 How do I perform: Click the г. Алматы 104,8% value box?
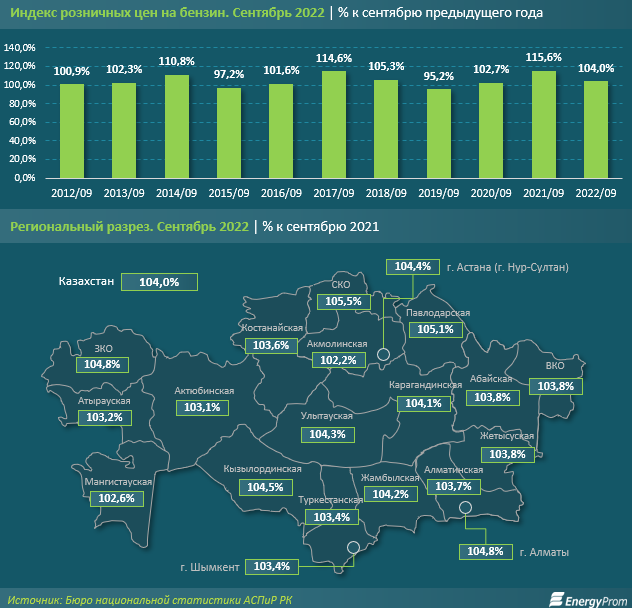coord(485,551)
